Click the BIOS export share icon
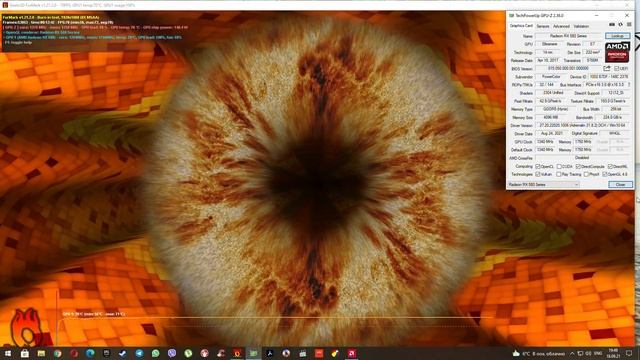The image size is (640, 360). pyautogui.click(x=607, y=68)
